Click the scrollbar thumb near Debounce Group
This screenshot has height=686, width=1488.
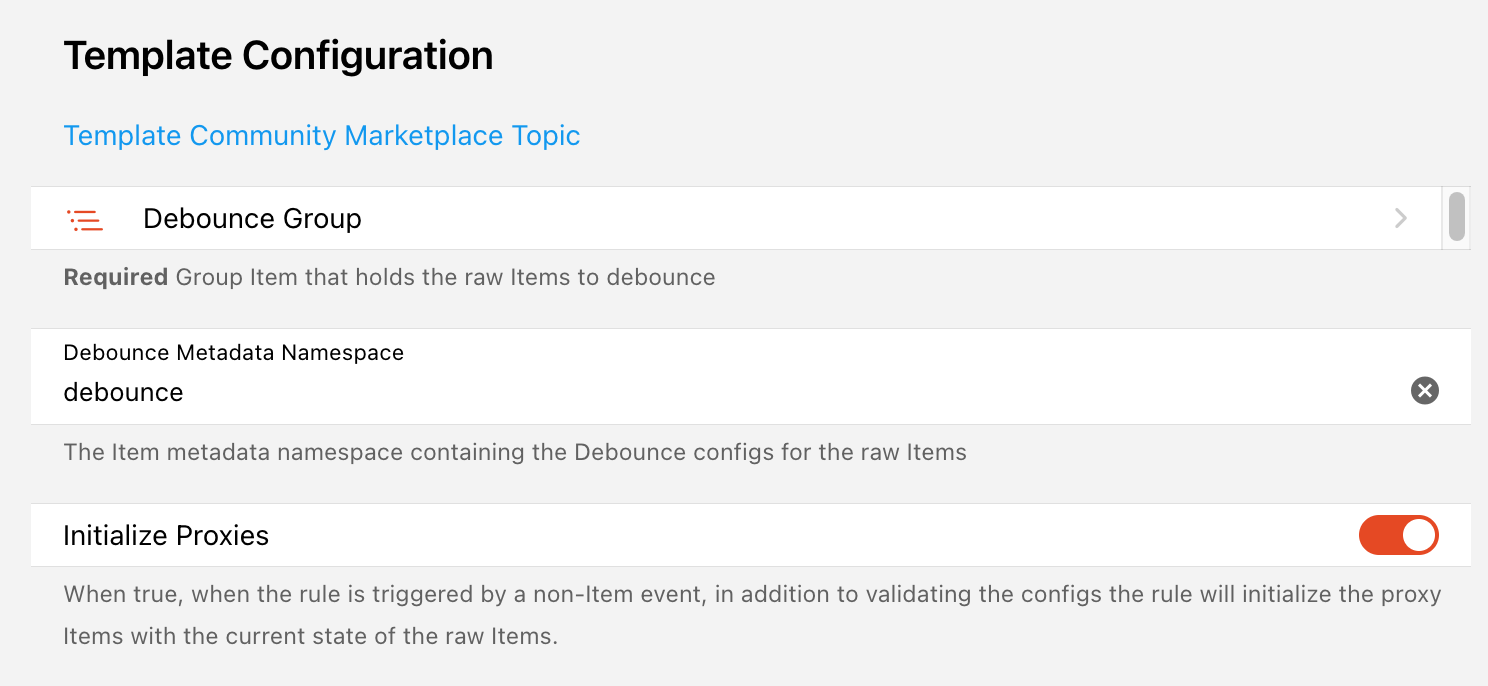pos(1457,217)
